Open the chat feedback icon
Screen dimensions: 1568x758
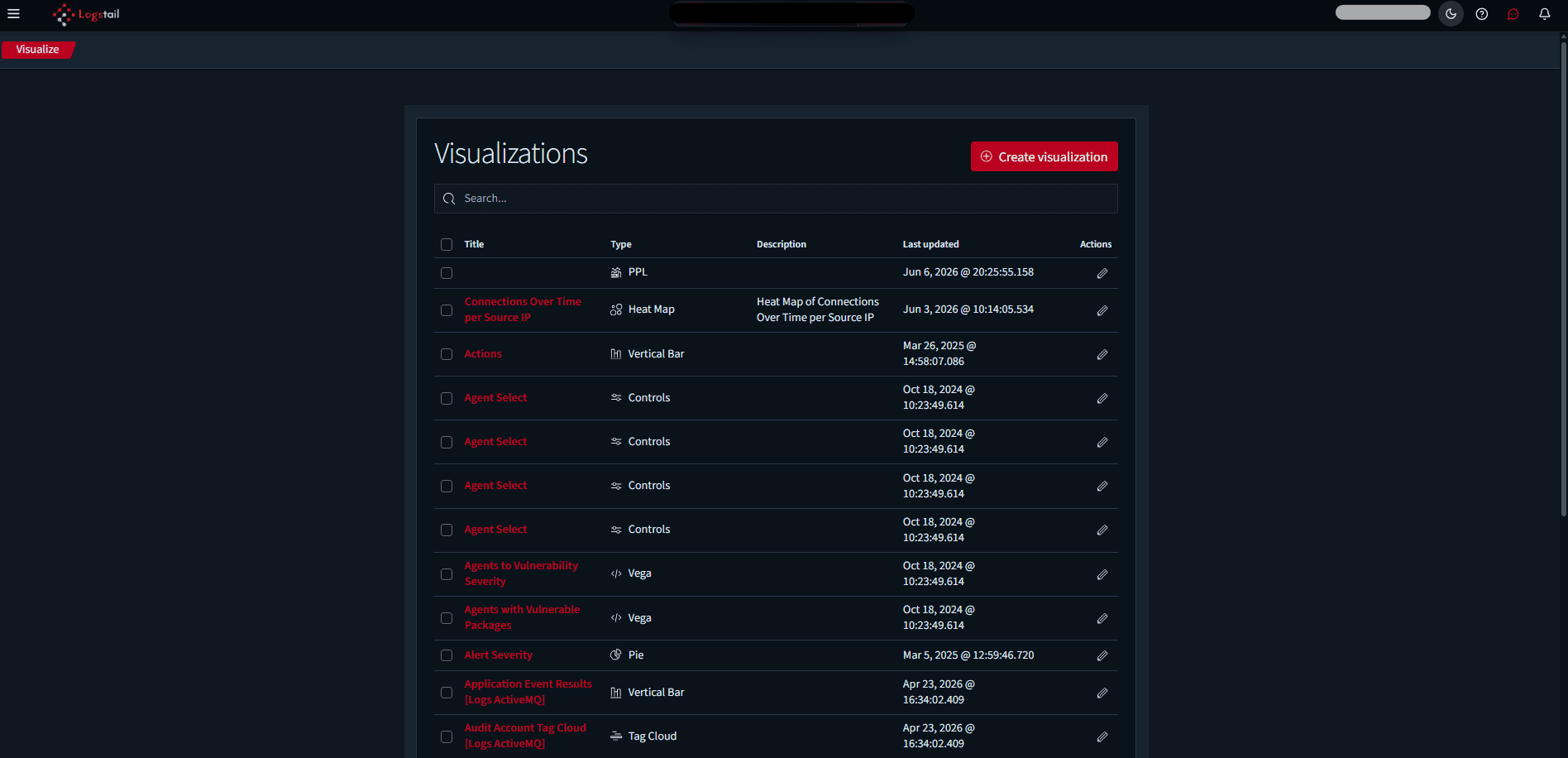pos(1513,14)
